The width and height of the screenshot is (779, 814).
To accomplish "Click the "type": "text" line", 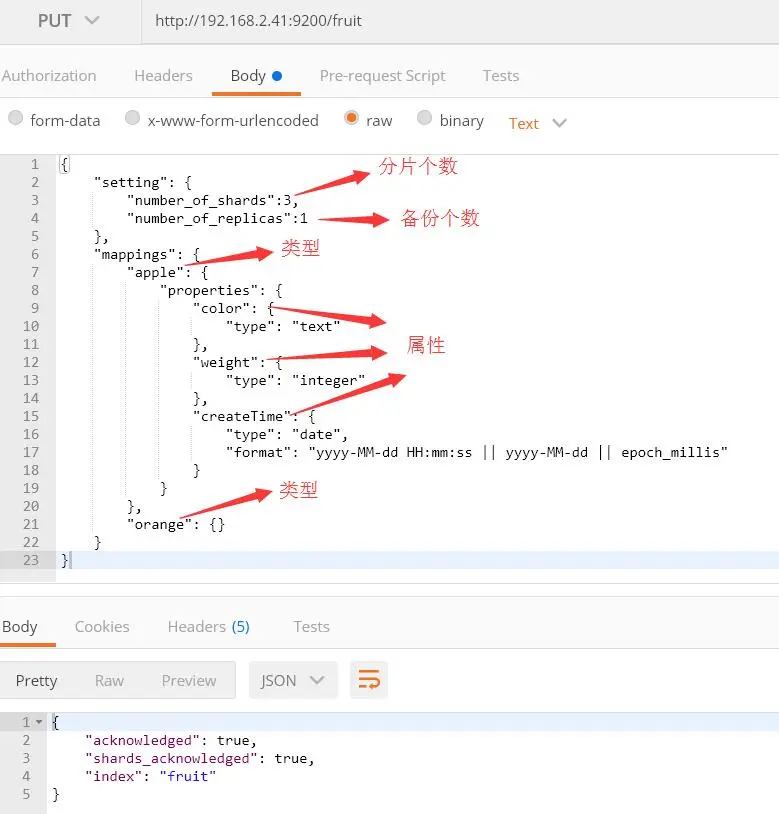I will [283, 327].
